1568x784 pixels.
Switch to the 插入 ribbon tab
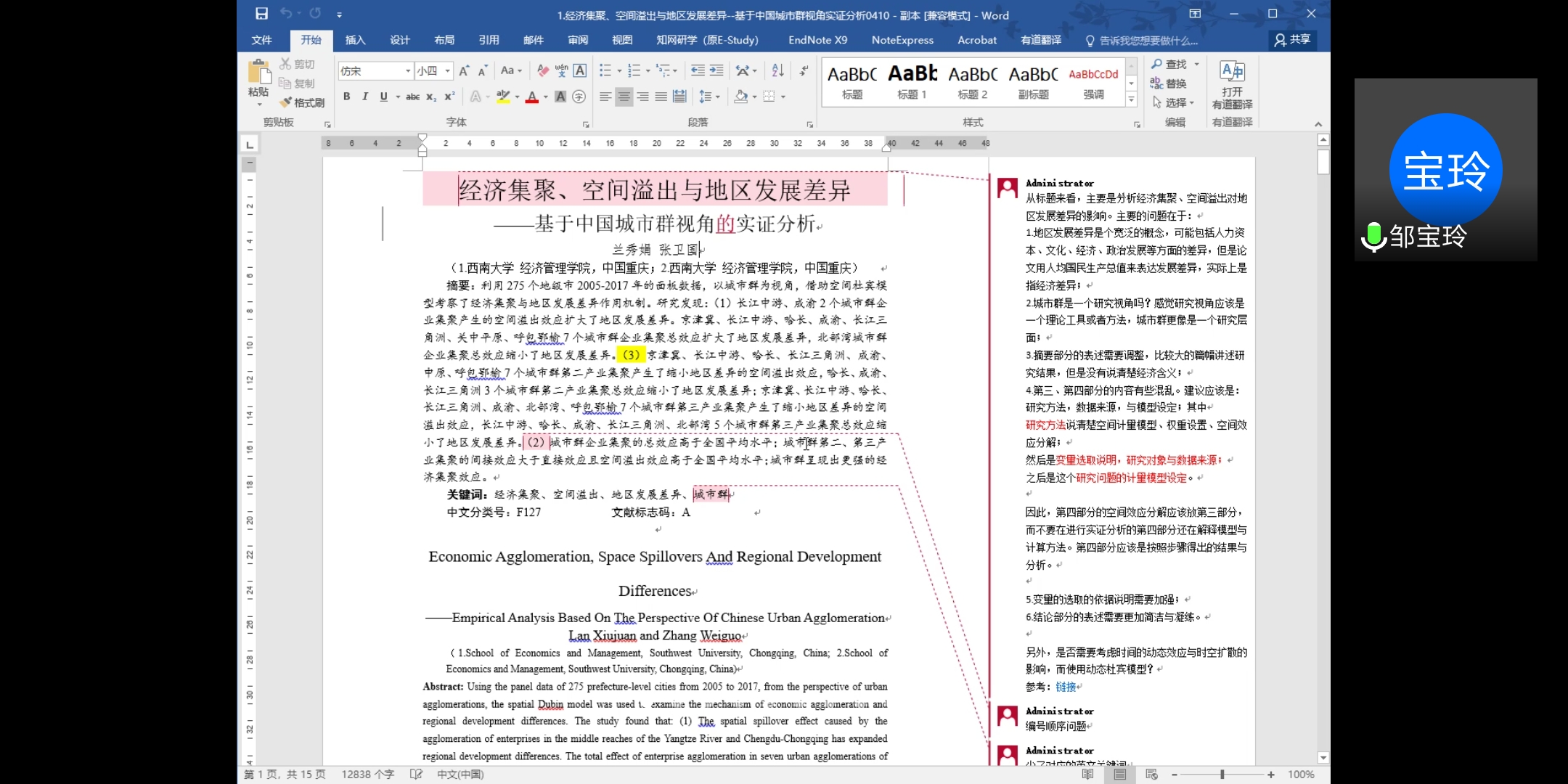coord(355,40)
